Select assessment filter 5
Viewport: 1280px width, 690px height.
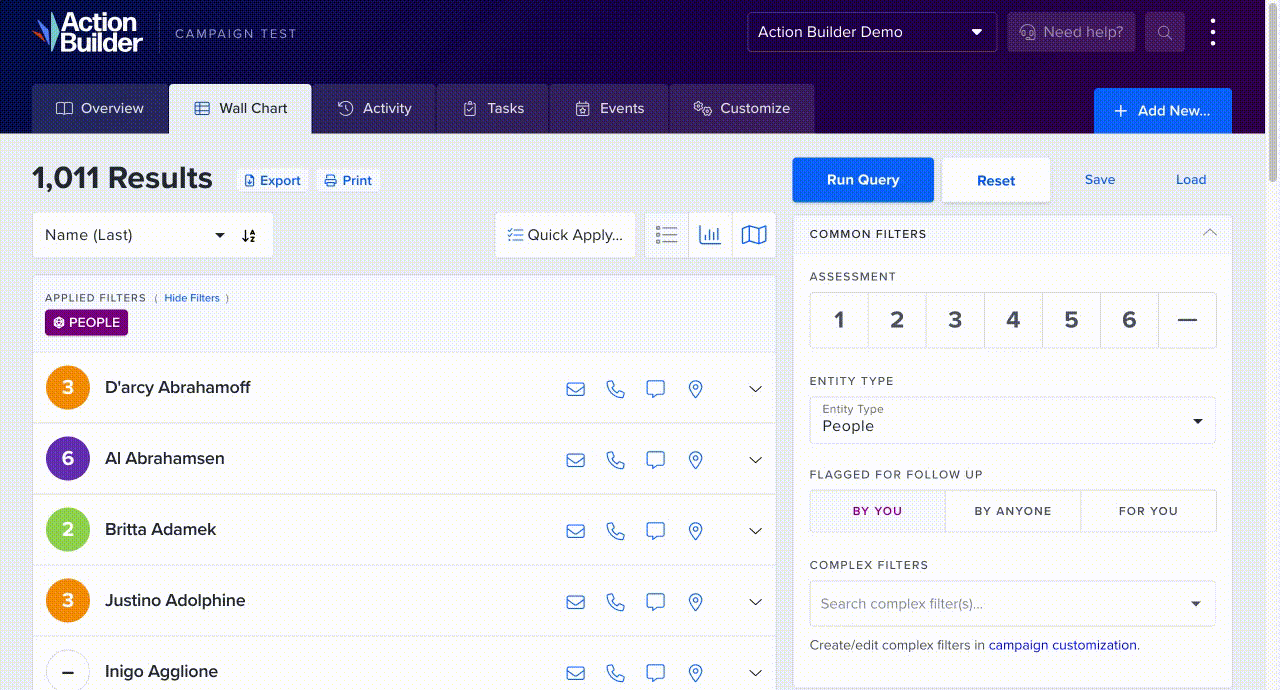tap(1071, 320)
